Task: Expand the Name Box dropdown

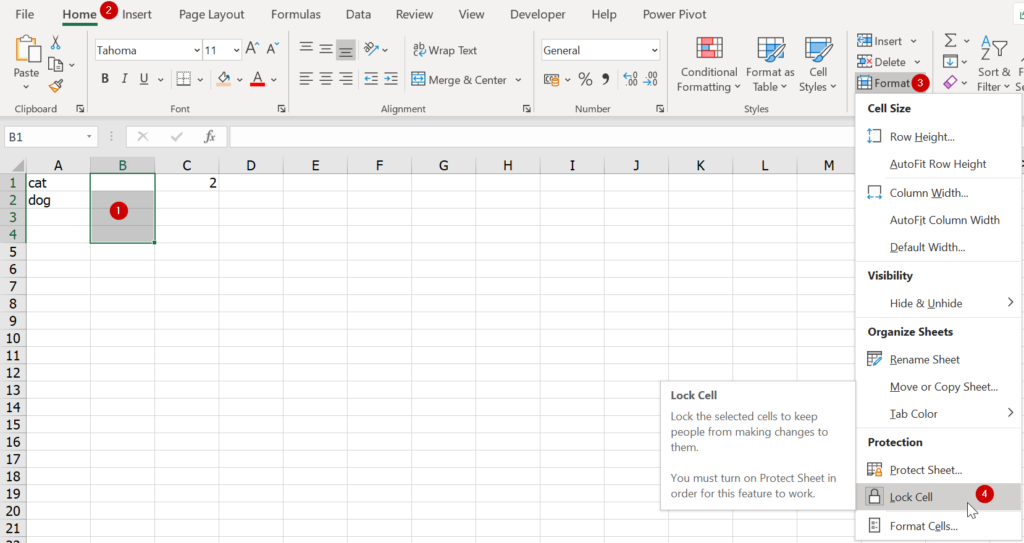Action: [x=89, y=137]
